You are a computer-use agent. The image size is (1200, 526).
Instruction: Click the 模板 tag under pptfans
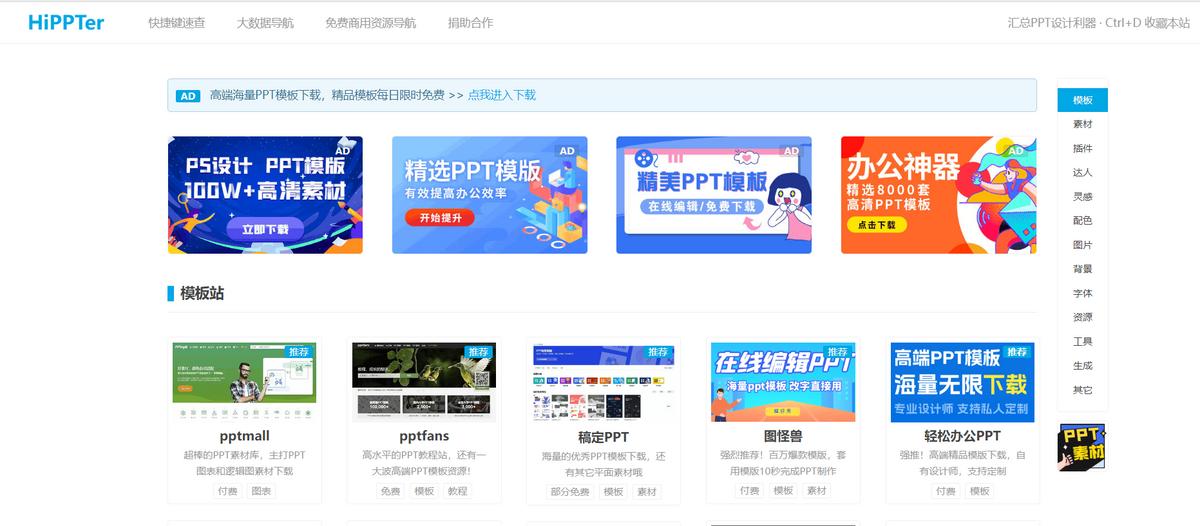(x=424, y=491)
